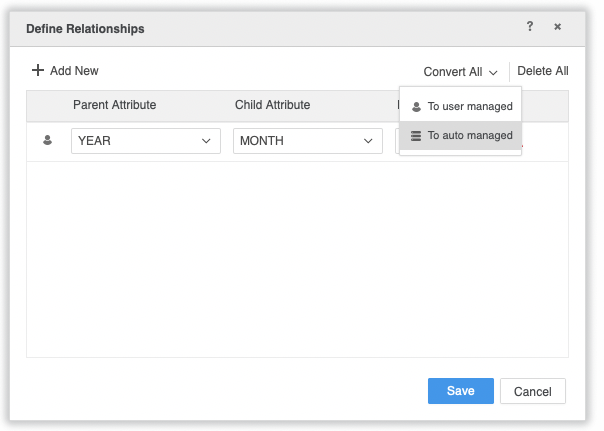Open the YEAR parent attribute dropdown

145,141
